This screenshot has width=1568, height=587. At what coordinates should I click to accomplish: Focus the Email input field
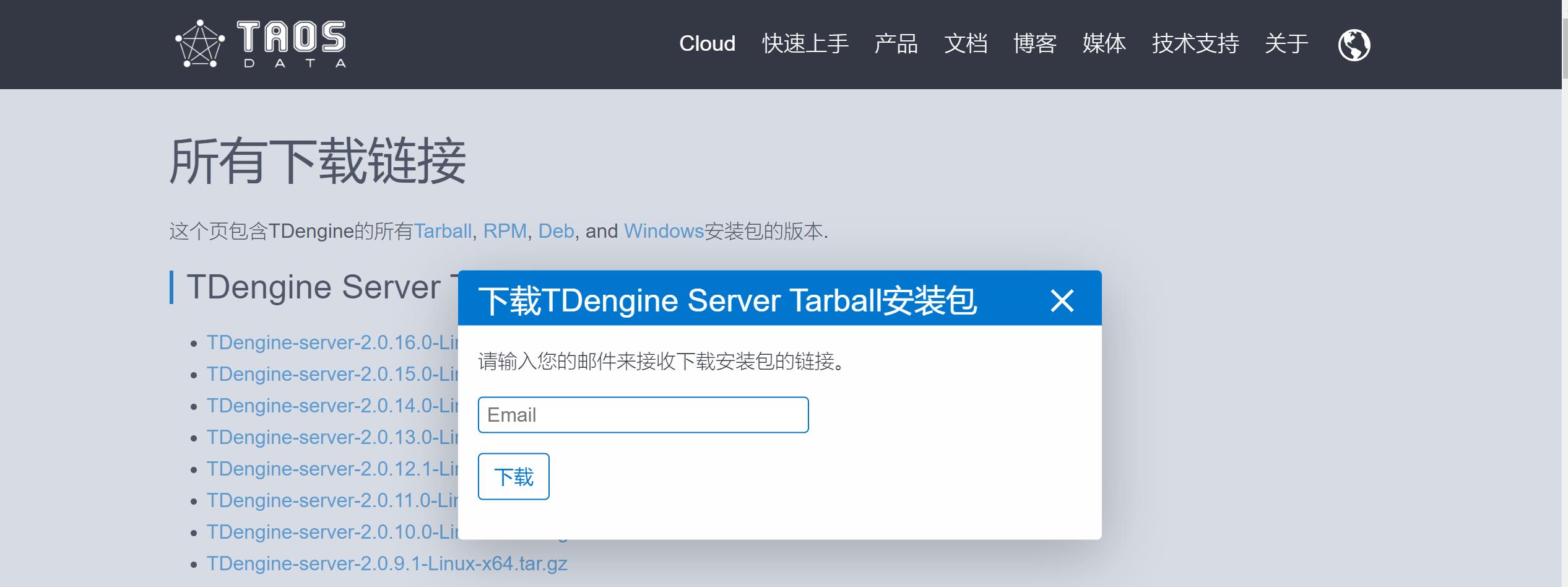(643, 415)
